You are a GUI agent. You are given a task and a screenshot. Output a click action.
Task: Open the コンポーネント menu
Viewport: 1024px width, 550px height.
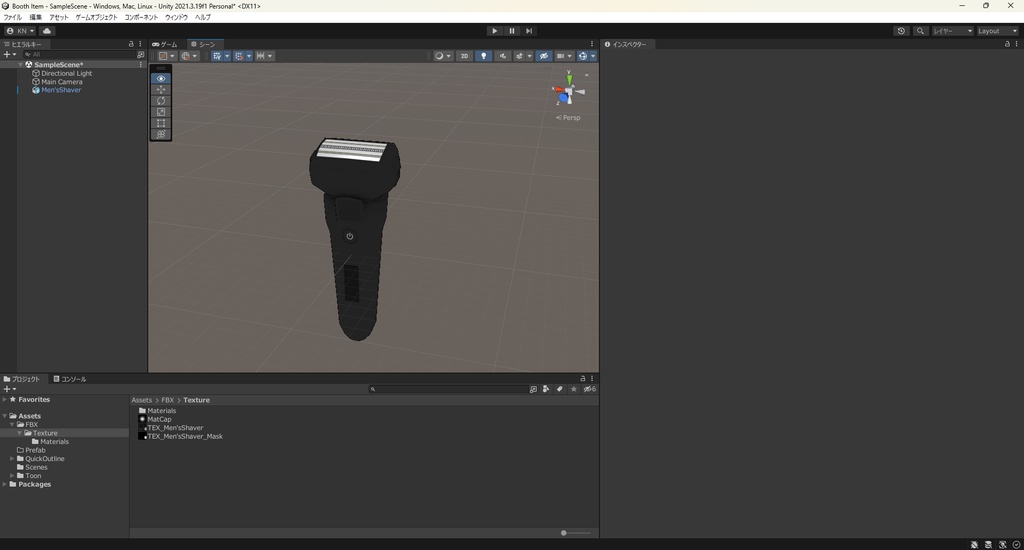141,18
